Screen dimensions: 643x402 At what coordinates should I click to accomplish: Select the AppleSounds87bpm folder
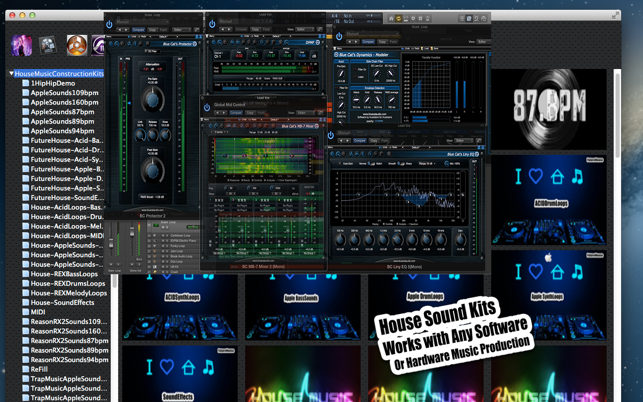click(62, 112)
